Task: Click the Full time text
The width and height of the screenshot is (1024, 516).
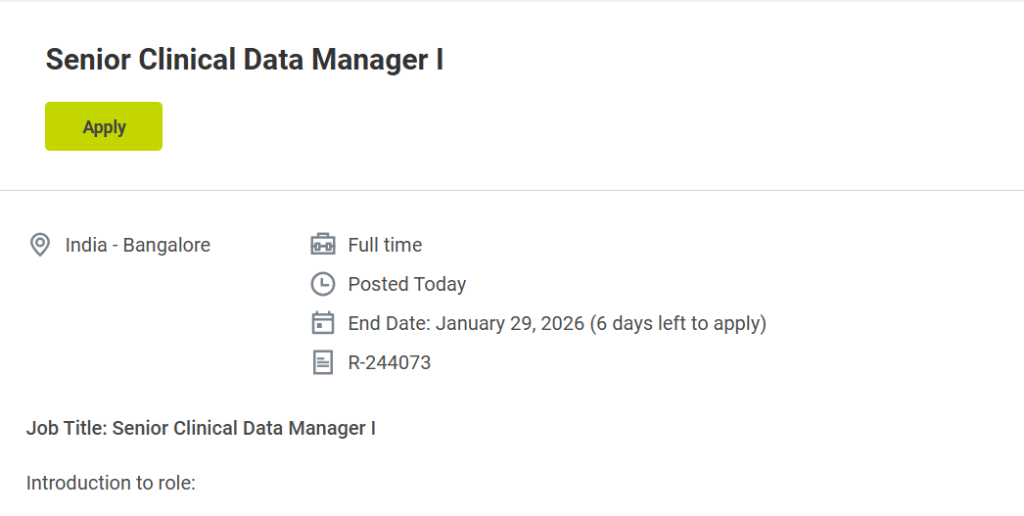Action: [385, 245]
